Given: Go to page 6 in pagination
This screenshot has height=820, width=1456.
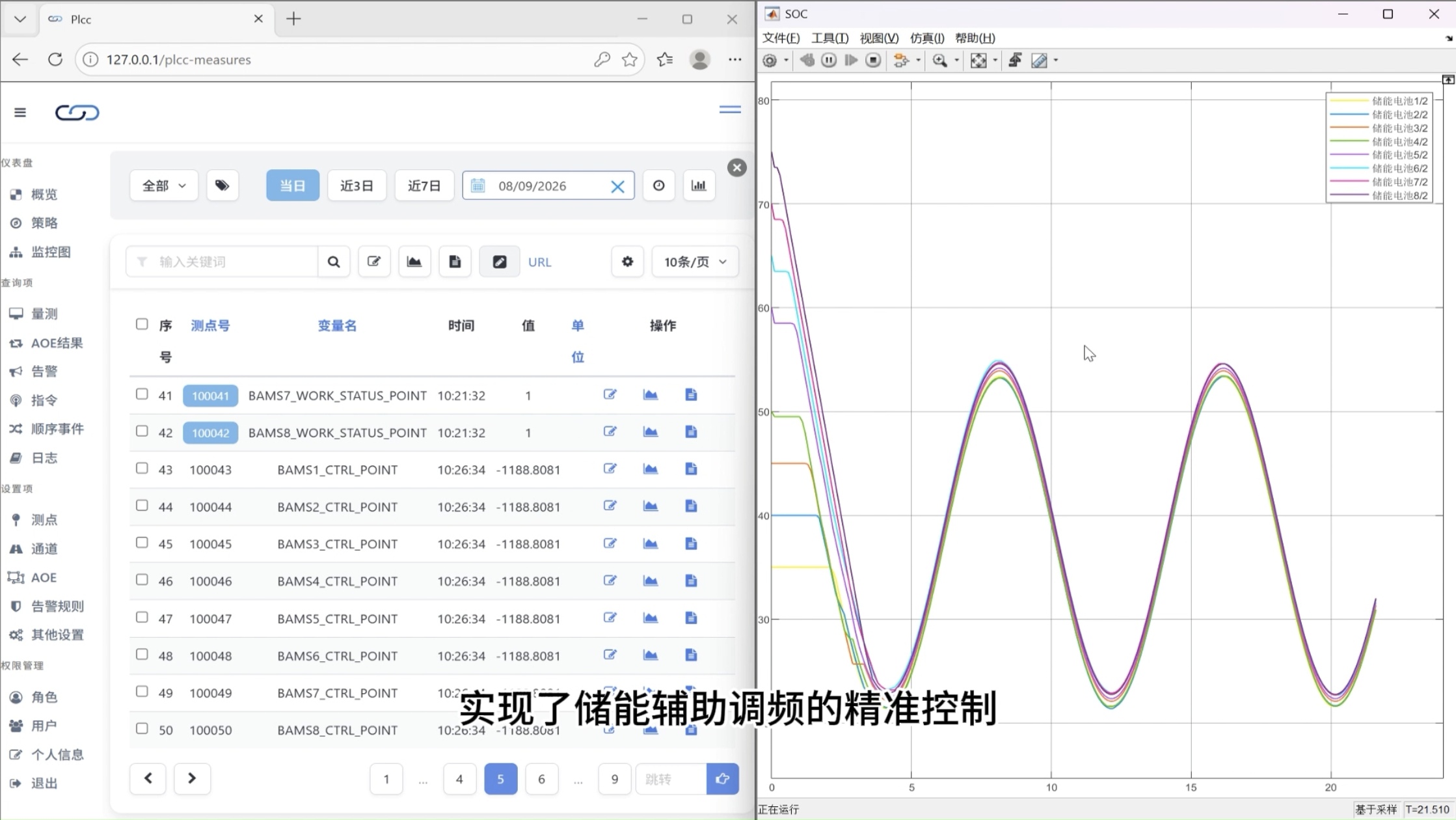Looking at the screenshot, I should coord(541,778).
